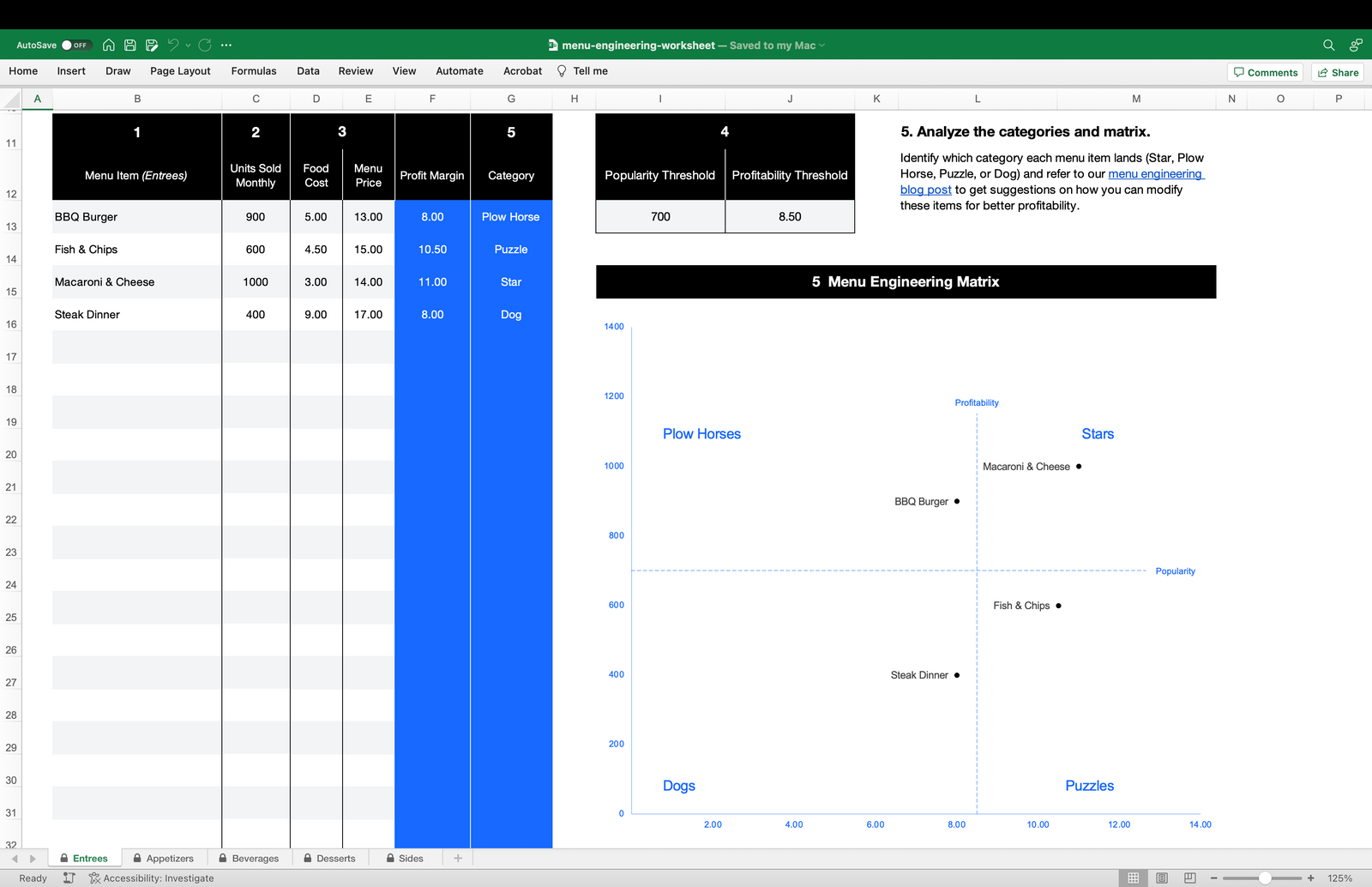The width and height of the screenshot is (1372, 887).
Task: Click the Share button
Action: [x=1338, y=73]
